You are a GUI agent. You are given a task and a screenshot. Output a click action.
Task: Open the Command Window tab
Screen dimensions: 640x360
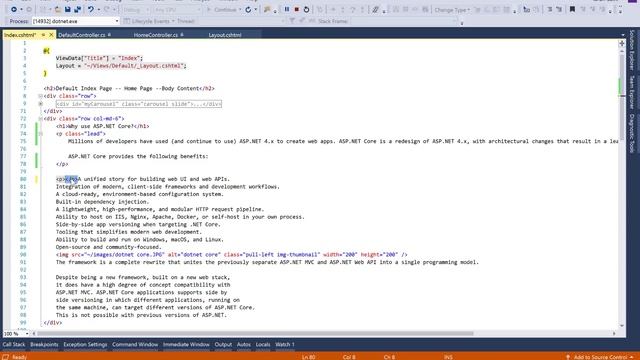click(135, 344)
